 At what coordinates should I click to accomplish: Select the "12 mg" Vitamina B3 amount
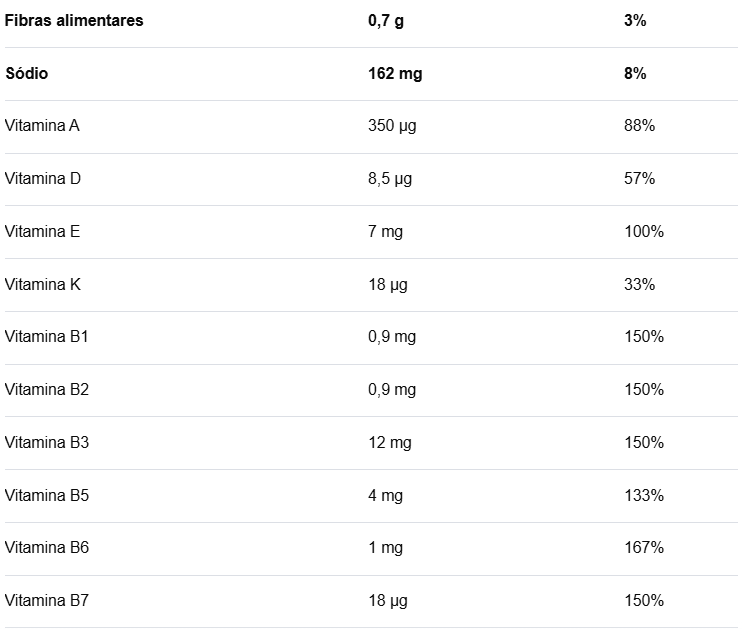tap(390, 443)
